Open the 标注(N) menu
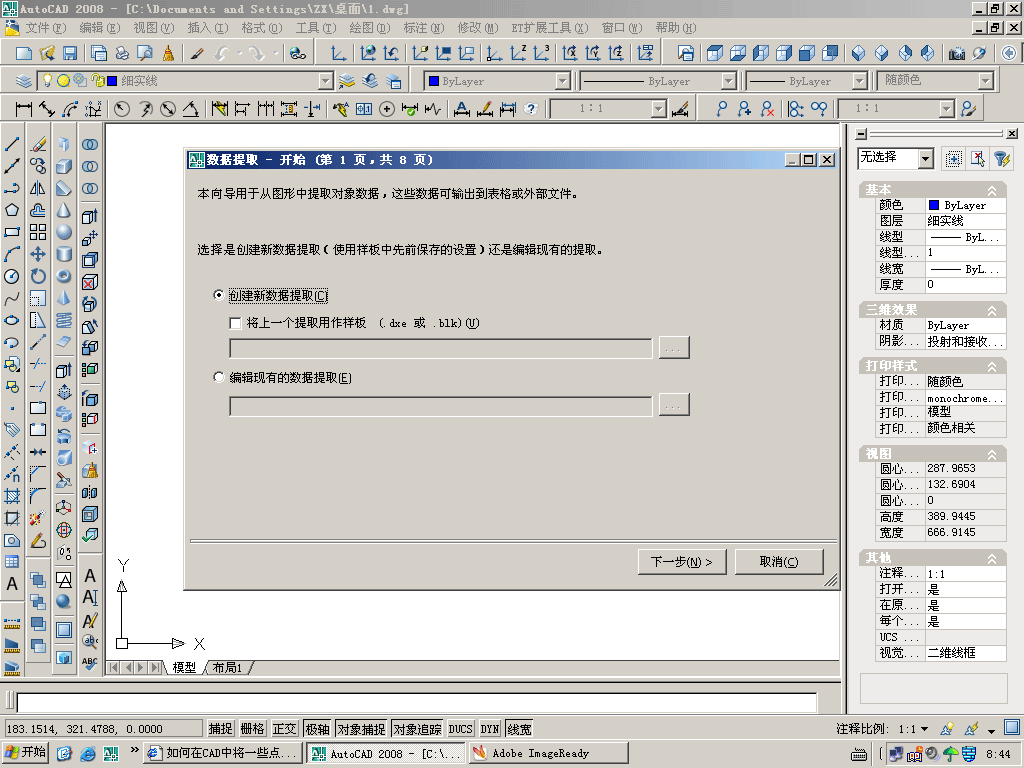Screen dimensions: 1024x768 [x=424, y=27]
